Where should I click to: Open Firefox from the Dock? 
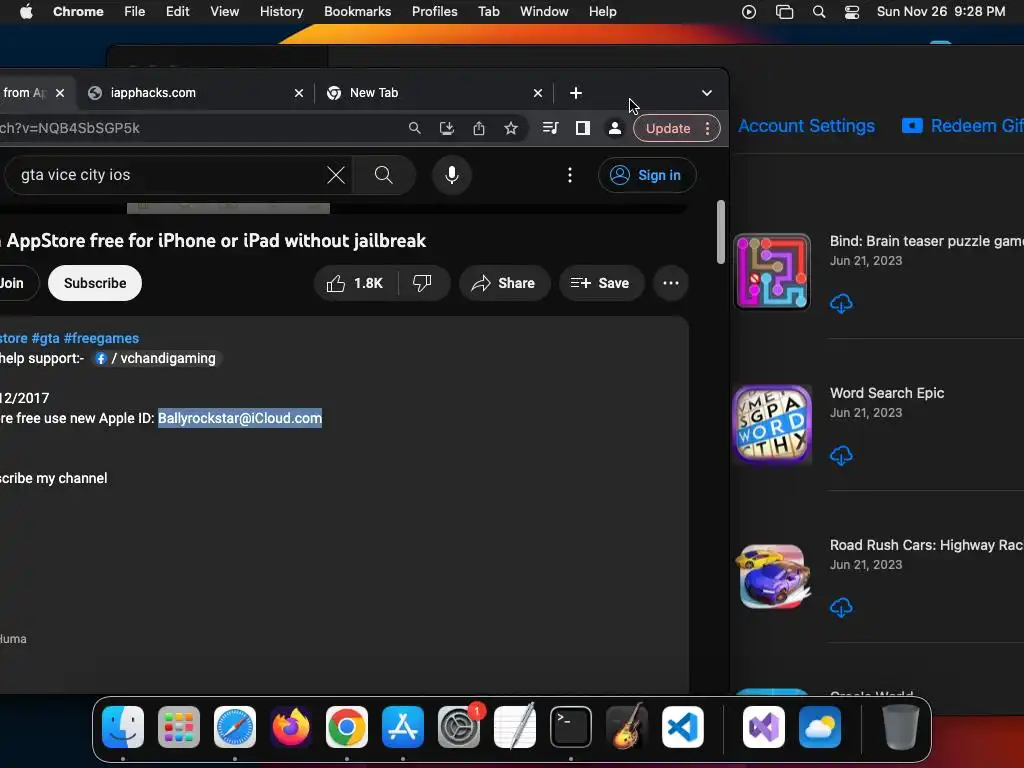coord(291,727)
